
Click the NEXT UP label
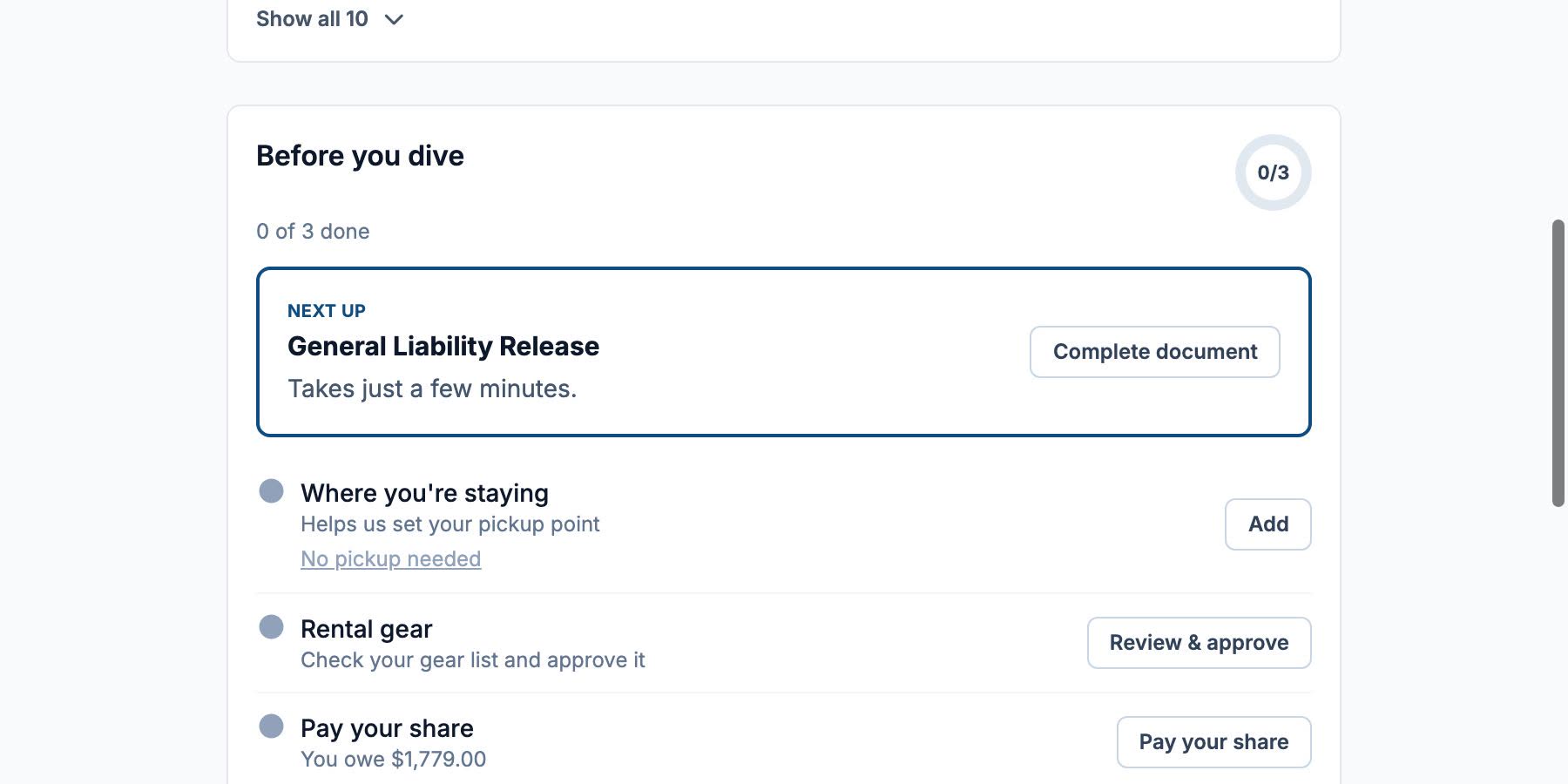[327, 311]
